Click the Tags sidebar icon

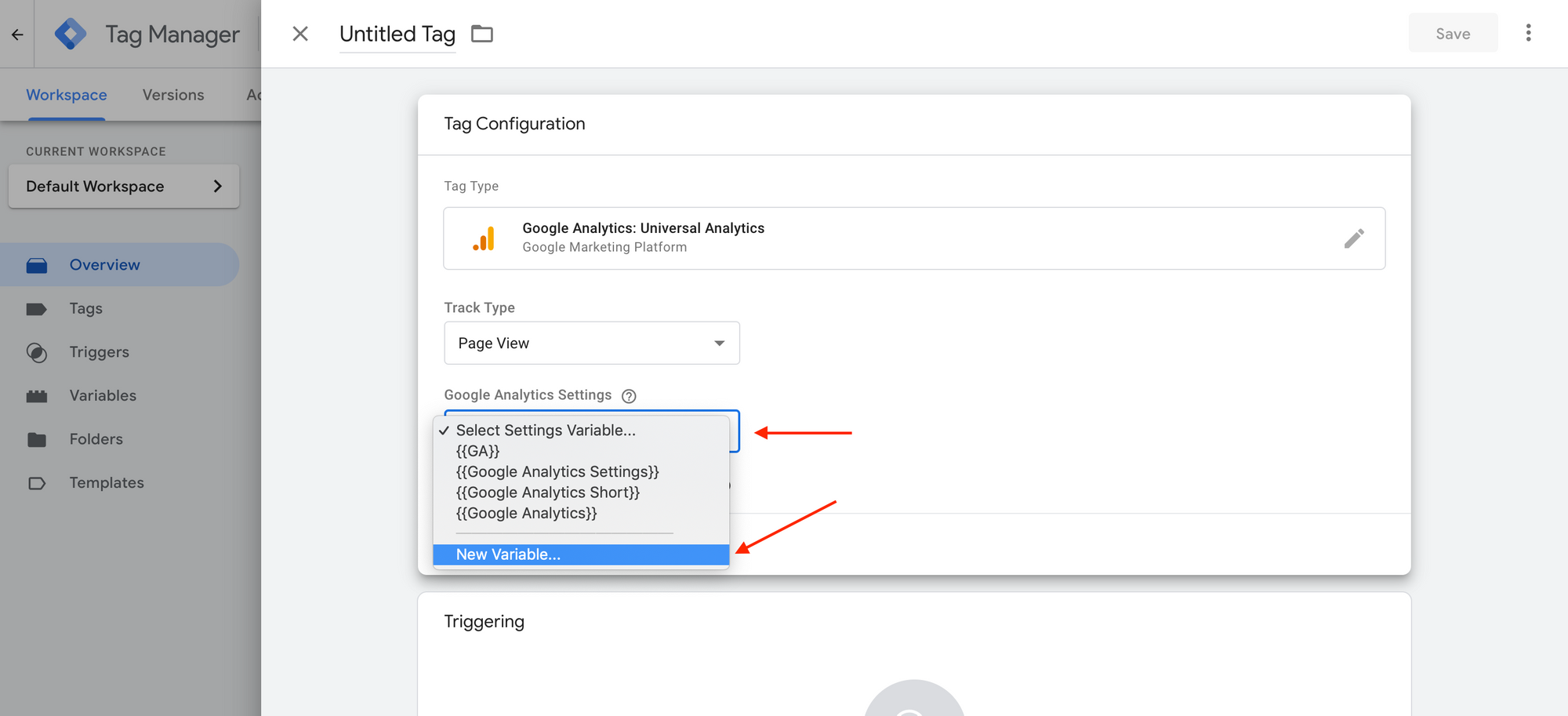pyautogui.click(x=37, y=309)
